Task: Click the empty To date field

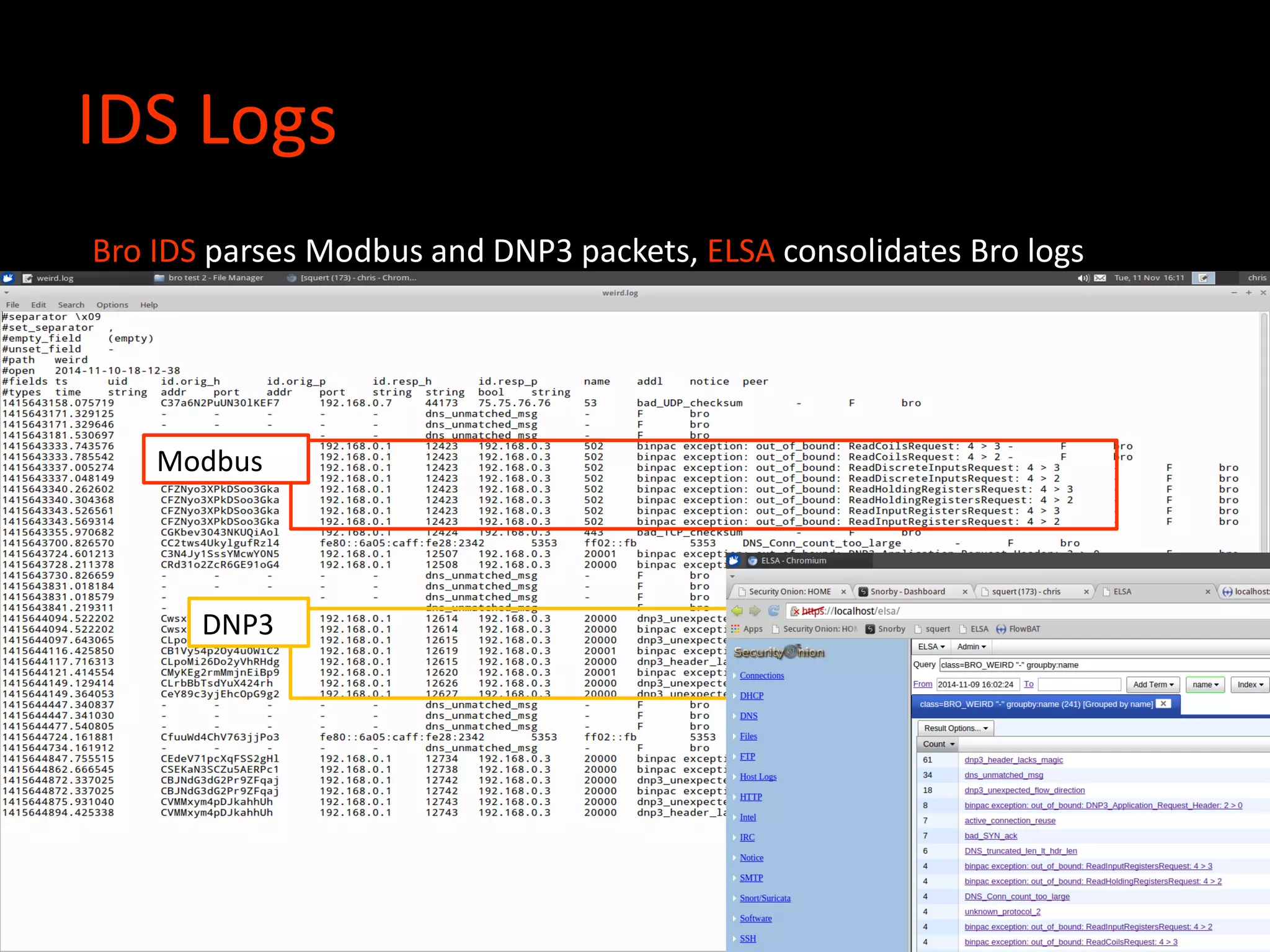Action: click(x=1079, y=684)
